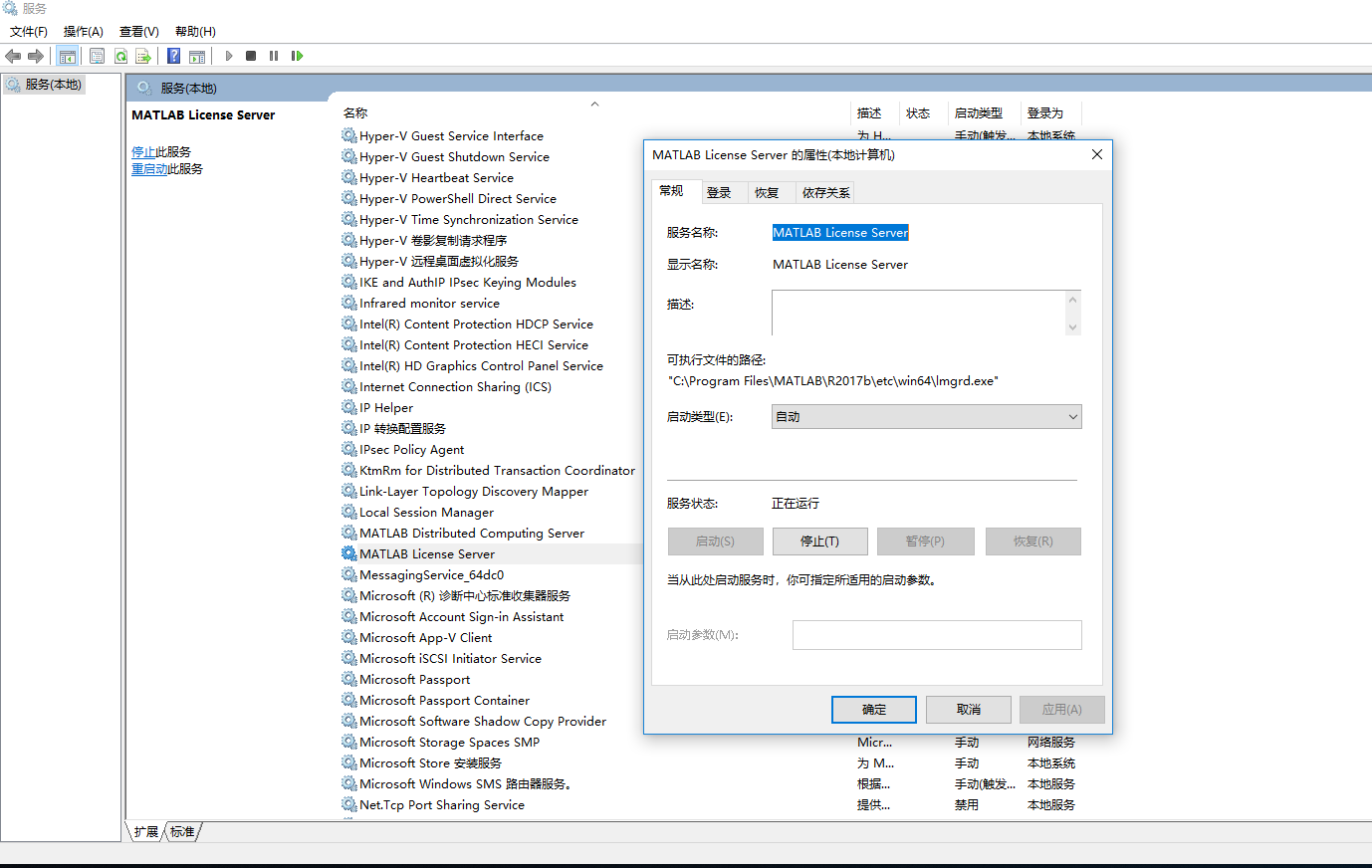The width and height of the screenshot is (1372, 868).
Task: Click the 启动参数(M) input field
Action: click(937, 635)
